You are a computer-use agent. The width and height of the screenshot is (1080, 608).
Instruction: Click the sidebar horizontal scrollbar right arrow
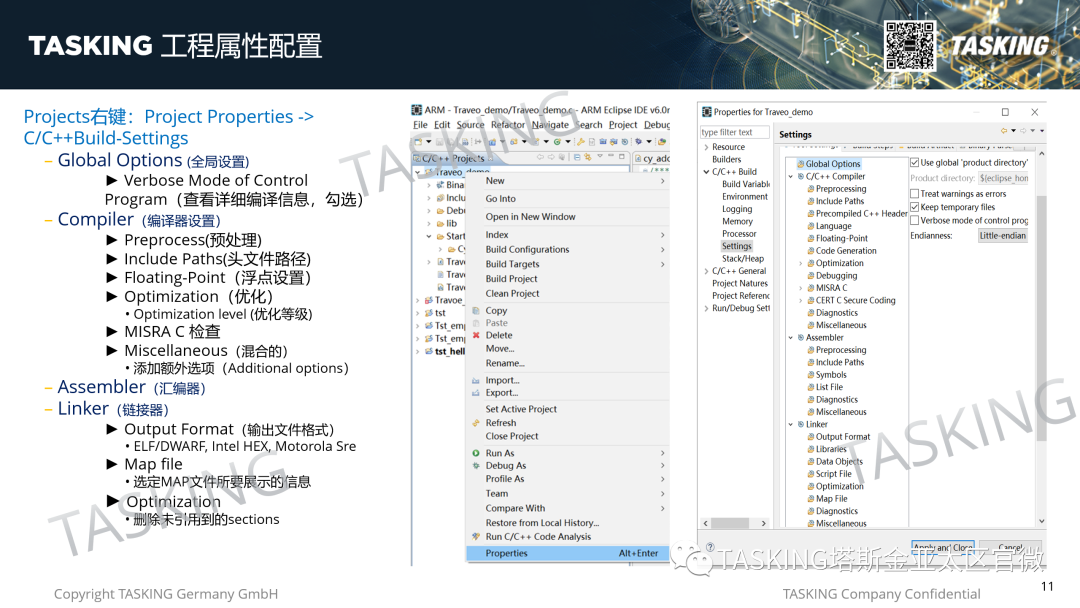pos(763,523)
